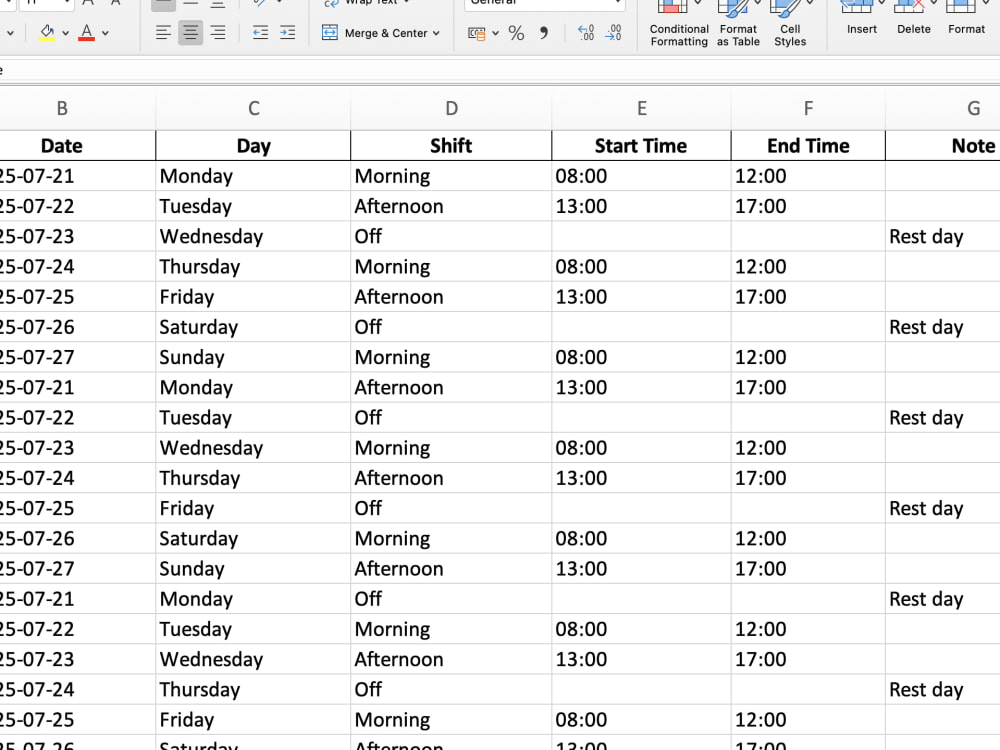Click the Accounting Number Format icon
This screenshot has height=750, width=1000.
click(476, 33)
